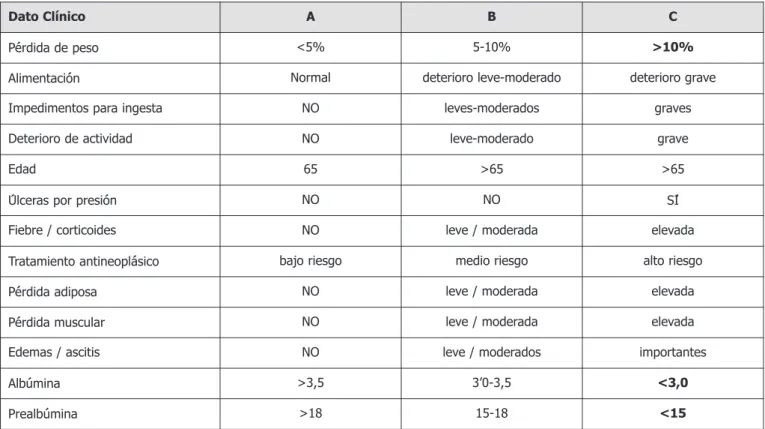Click the 'deterioro grave' cell
Viewport: 765px width, 429px height.
(x=673, y=78)
